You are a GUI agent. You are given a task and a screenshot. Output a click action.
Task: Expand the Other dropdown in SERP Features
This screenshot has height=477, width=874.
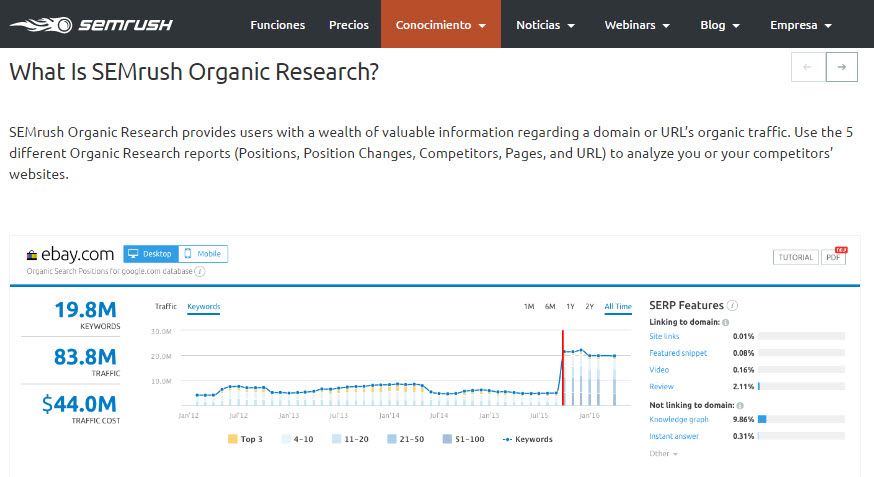click(663, 454)
